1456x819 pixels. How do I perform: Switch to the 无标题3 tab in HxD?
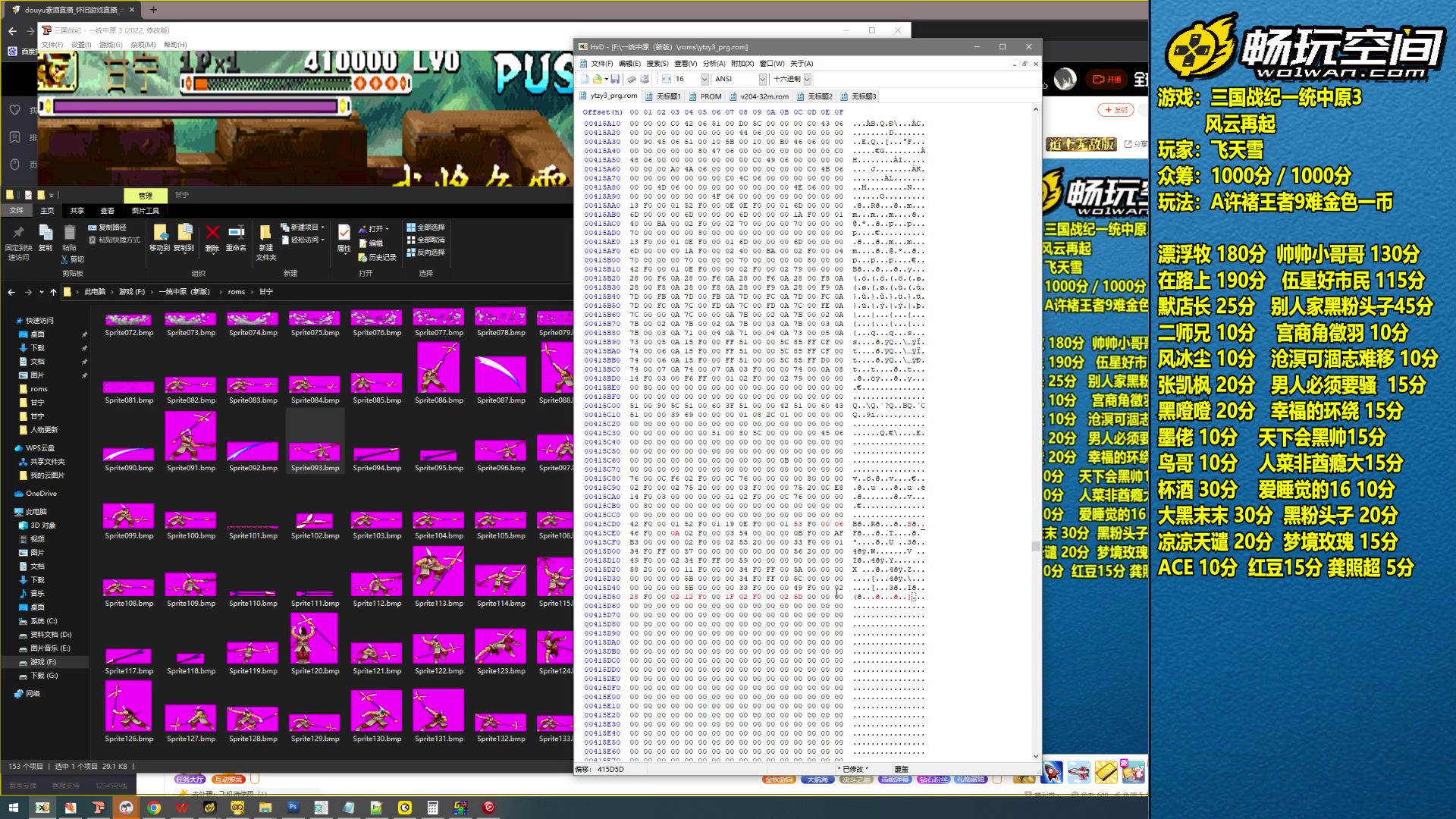[x=858, y=96]
